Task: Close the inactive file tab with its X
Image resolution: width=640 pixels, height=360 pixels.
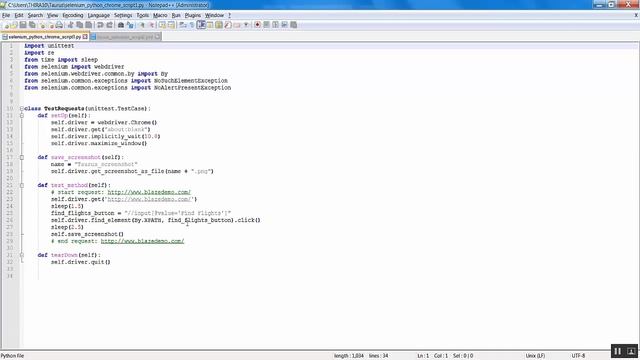Action: click(x=158, y=37)
